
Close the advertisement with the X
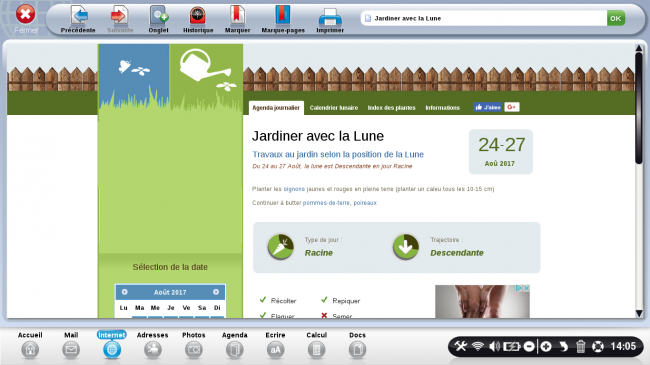tap(526, 288)
